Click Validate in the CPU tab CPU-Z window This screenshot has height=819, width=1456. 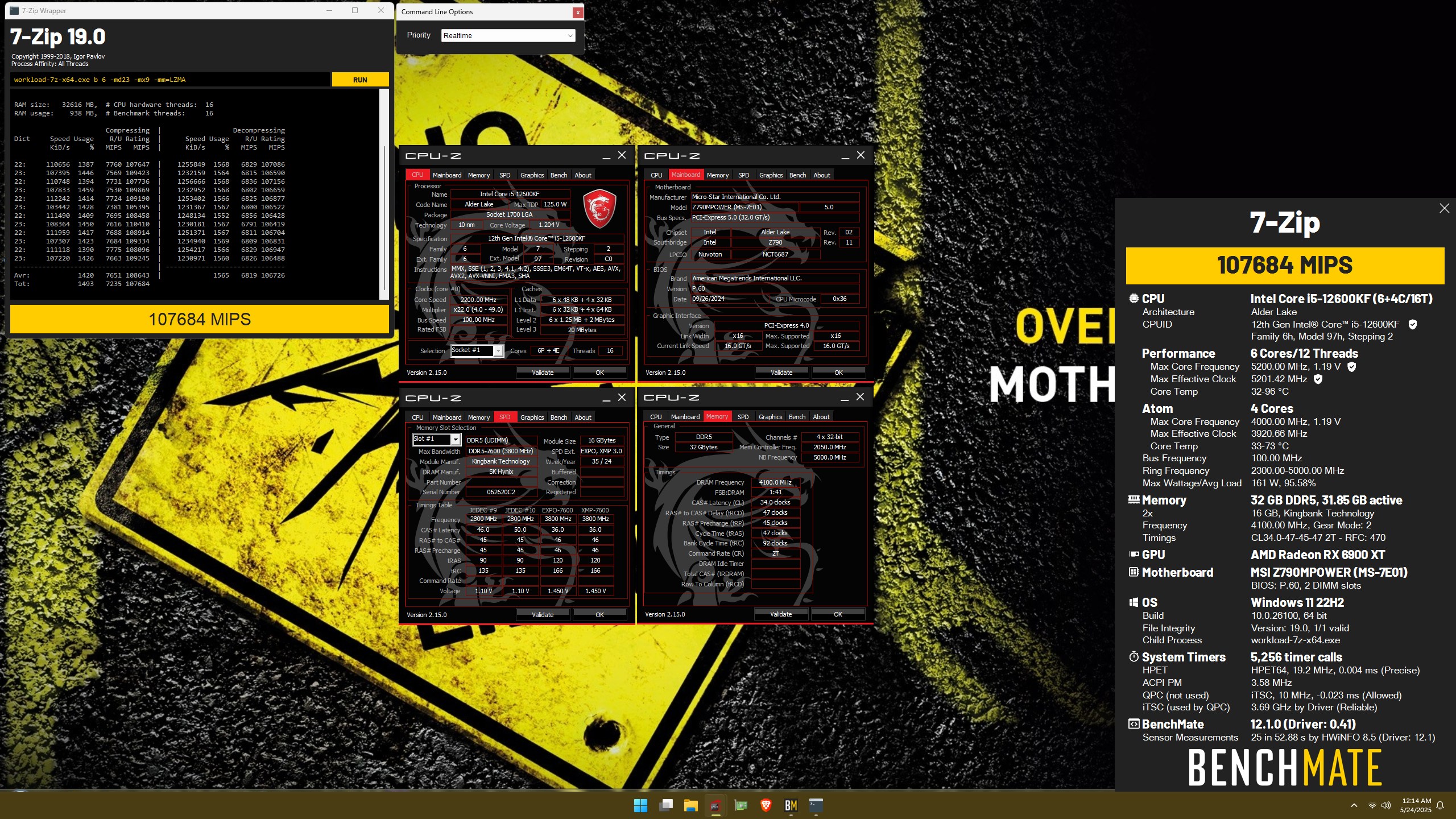pyautogui.click(x=543, y=373)
